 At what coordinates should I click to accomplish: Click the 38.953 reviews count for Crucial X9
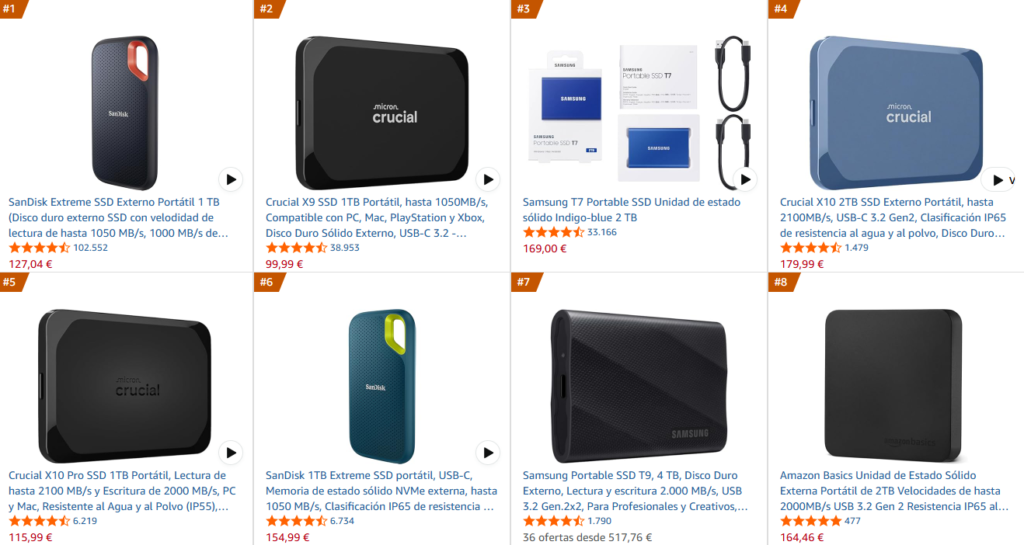(x=345, y=248)
